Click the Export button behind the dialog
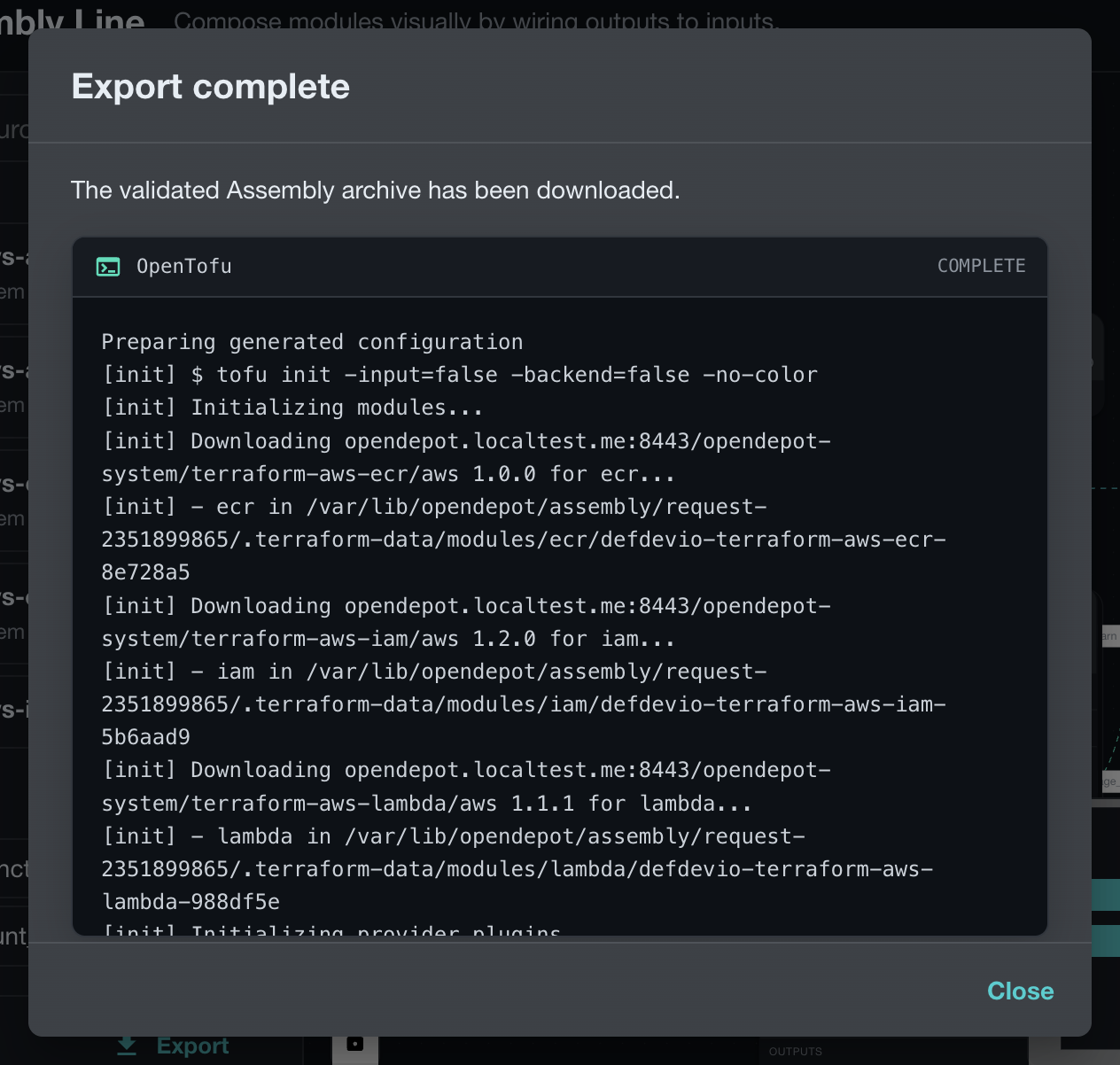The width and height of the screenshot is (1120, 1065). pos(174,1046)
